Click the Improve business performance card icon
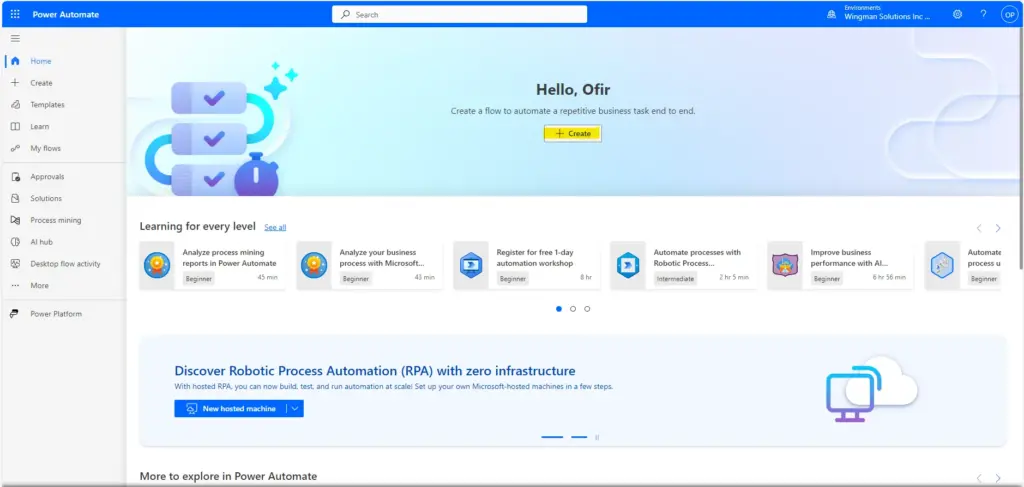Image resolution: width=1024 pixels, height=487 pixels. [x=785, y=266]
